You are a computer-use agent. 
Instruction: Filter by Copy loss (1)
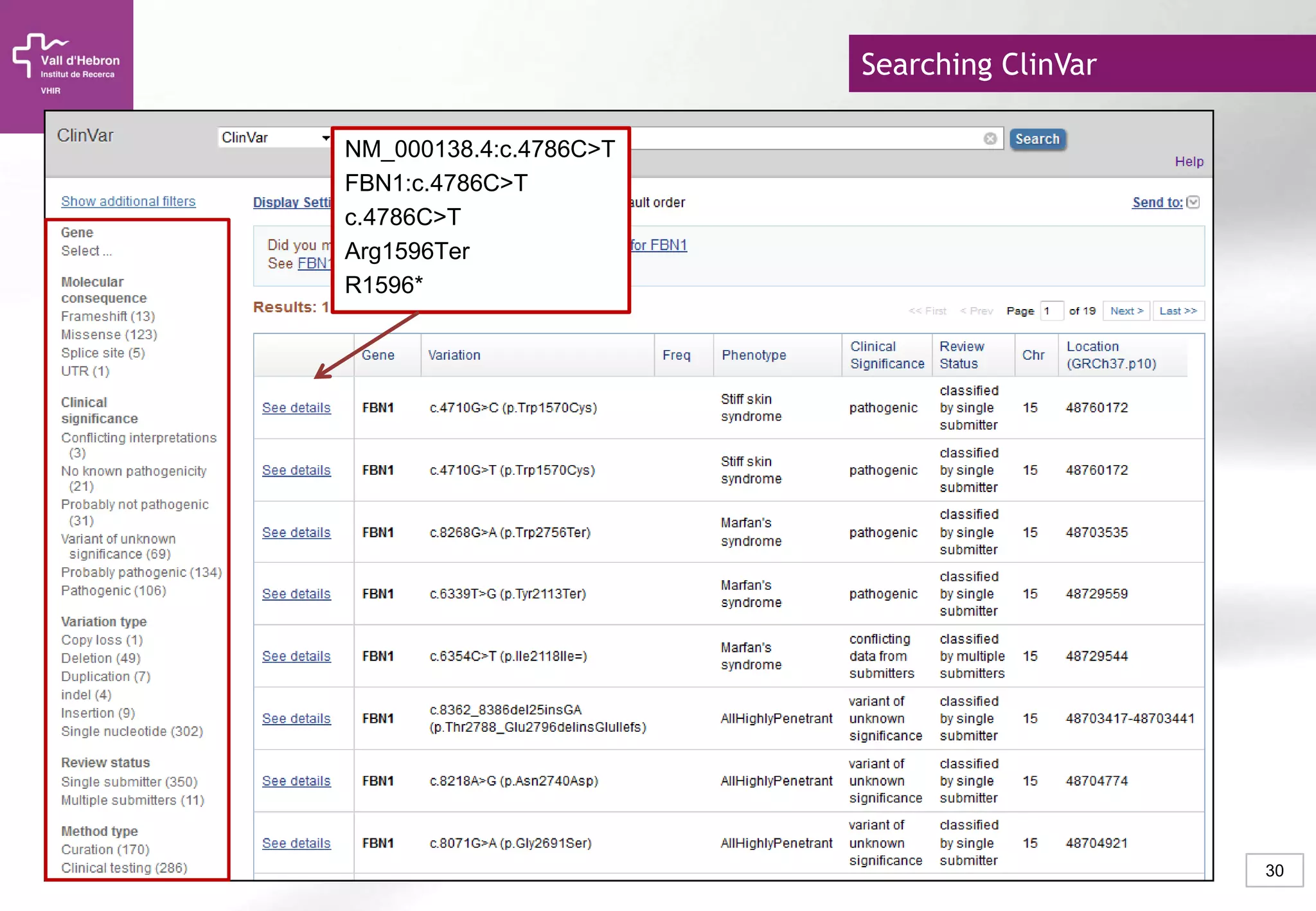[102, 640]
